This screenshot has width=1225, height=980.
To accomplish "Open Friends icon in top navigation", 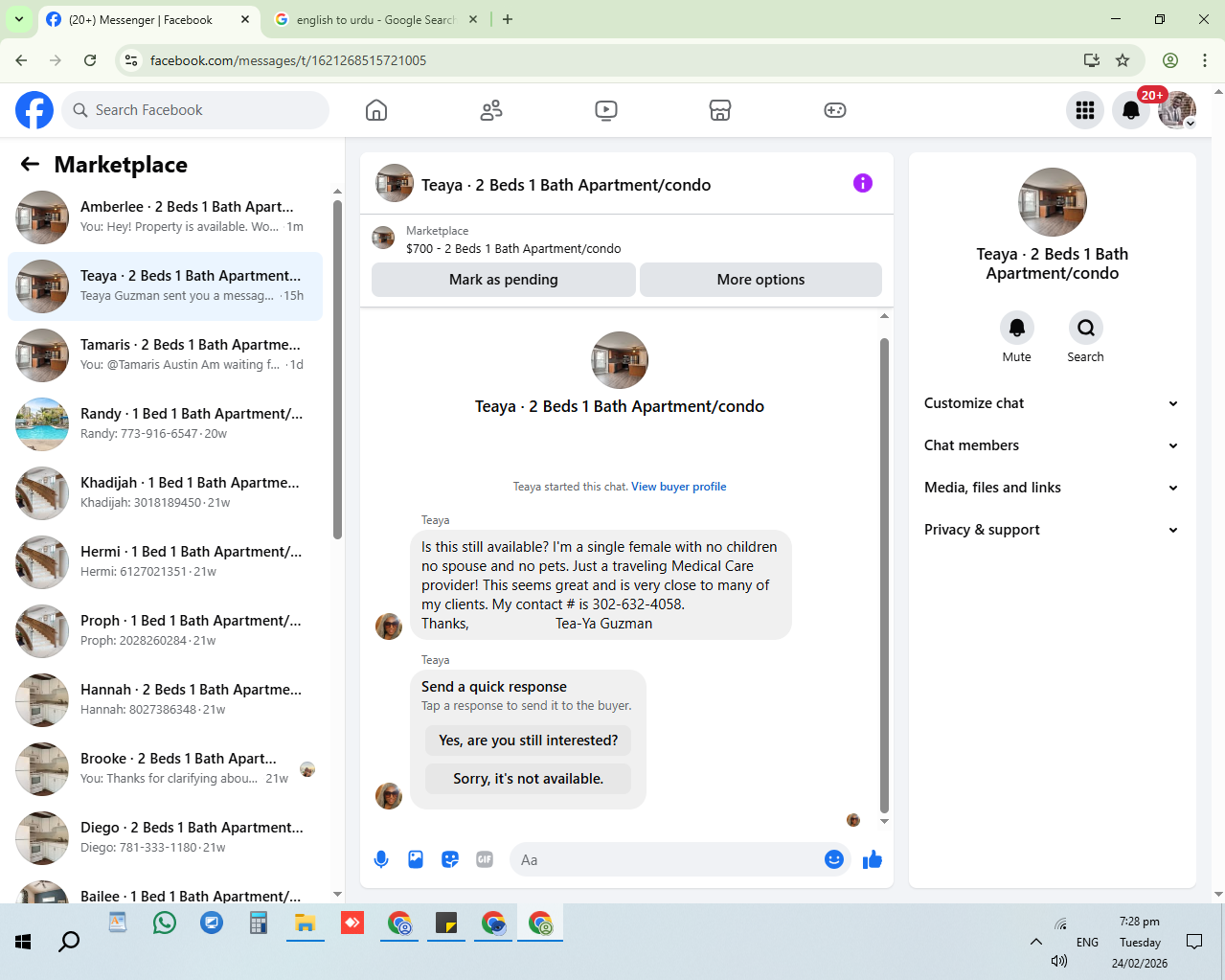I will pyautogui.click(x=491, y=110).
